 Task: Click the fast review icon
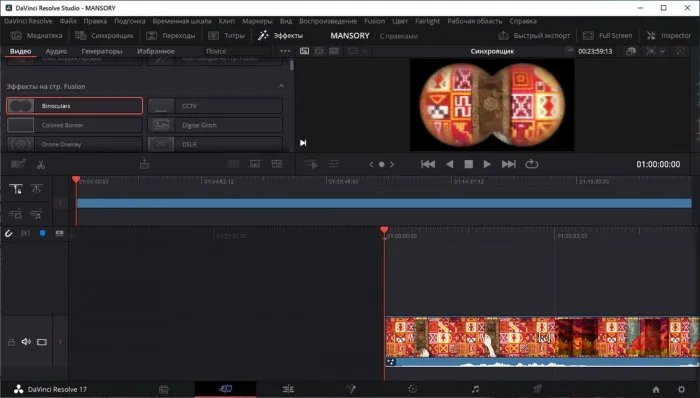pyautogui.click(x=311, y=165)
